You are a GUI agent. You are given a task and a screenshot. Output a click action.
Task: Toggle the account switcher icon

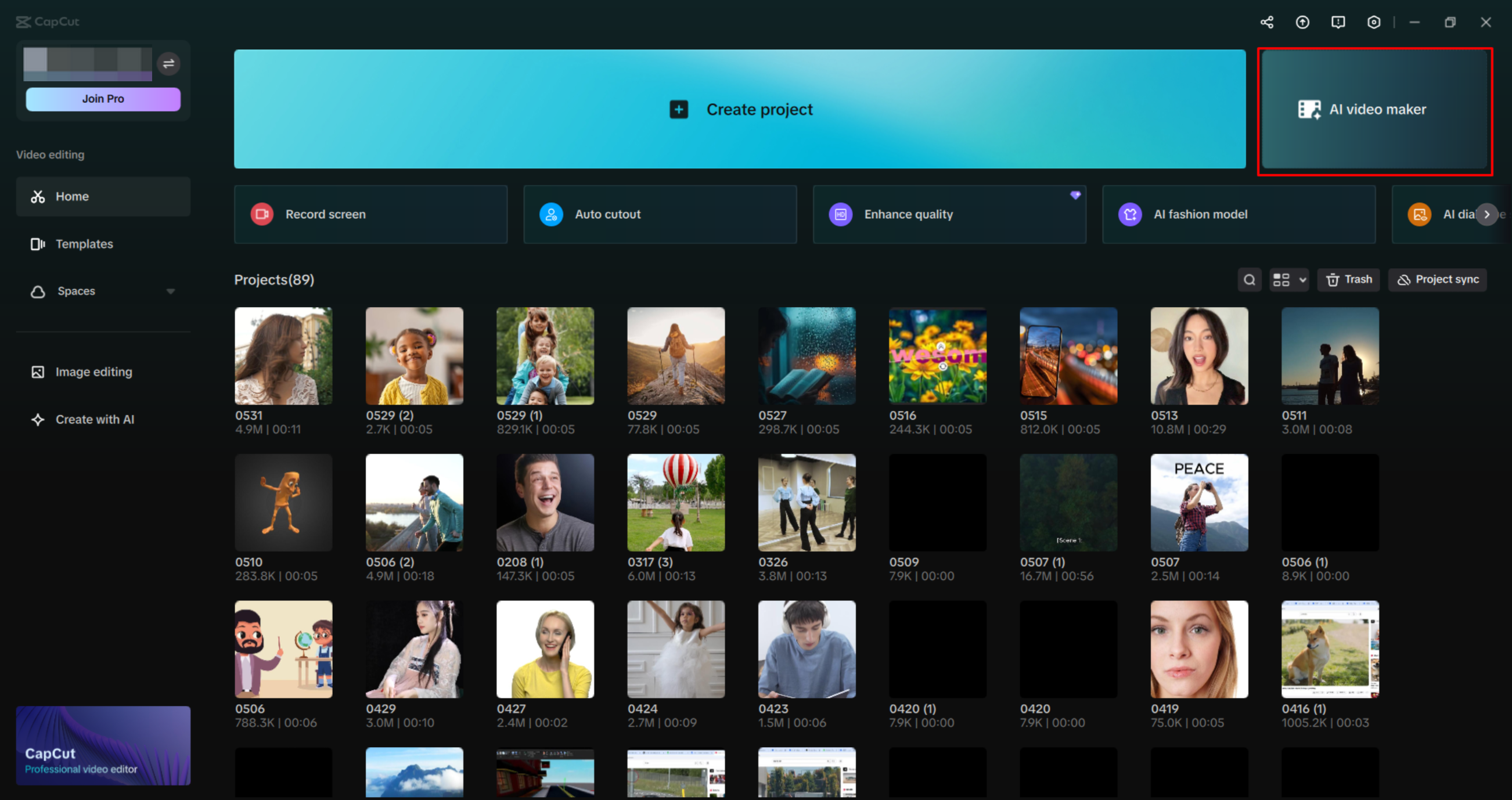click(169, 63)
